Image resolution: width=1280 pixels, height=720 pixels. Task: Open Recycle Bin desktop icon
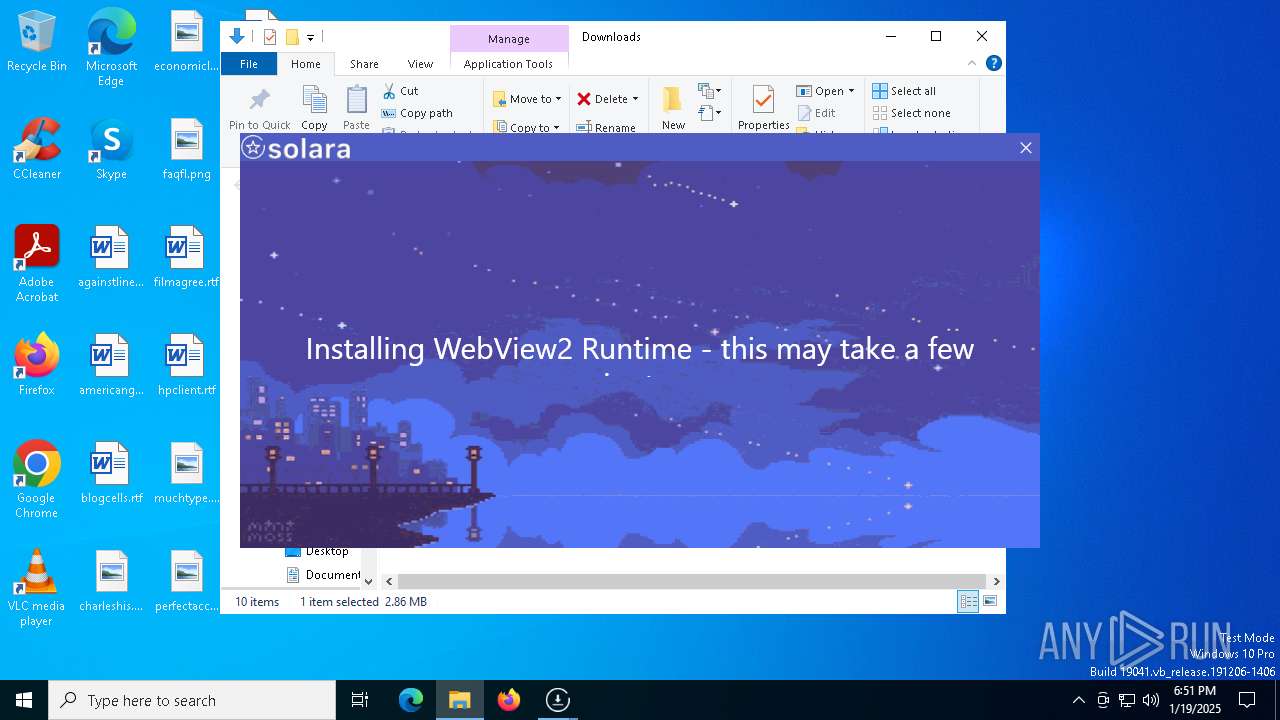click(x=37, y=42)
